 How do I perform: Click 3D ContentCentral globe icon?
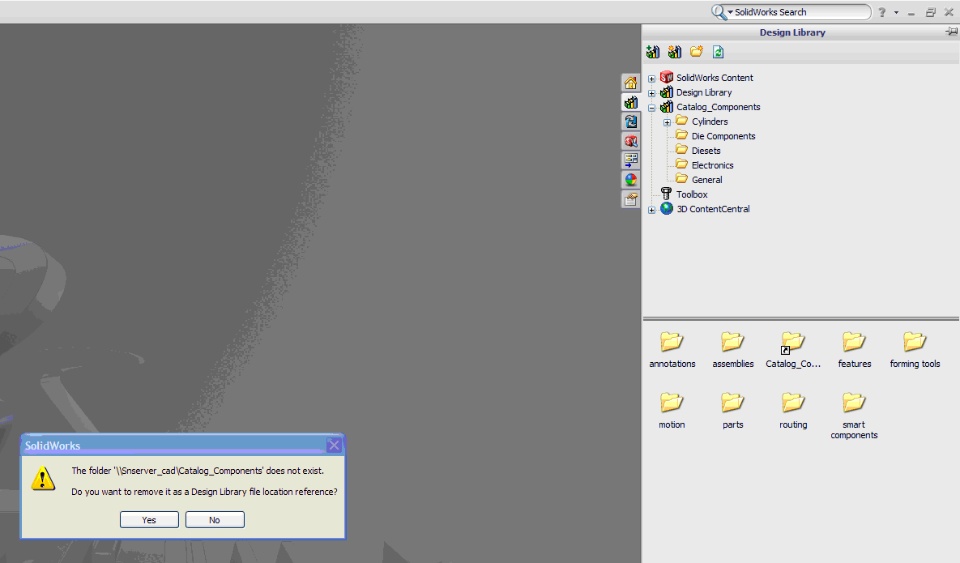667,209
